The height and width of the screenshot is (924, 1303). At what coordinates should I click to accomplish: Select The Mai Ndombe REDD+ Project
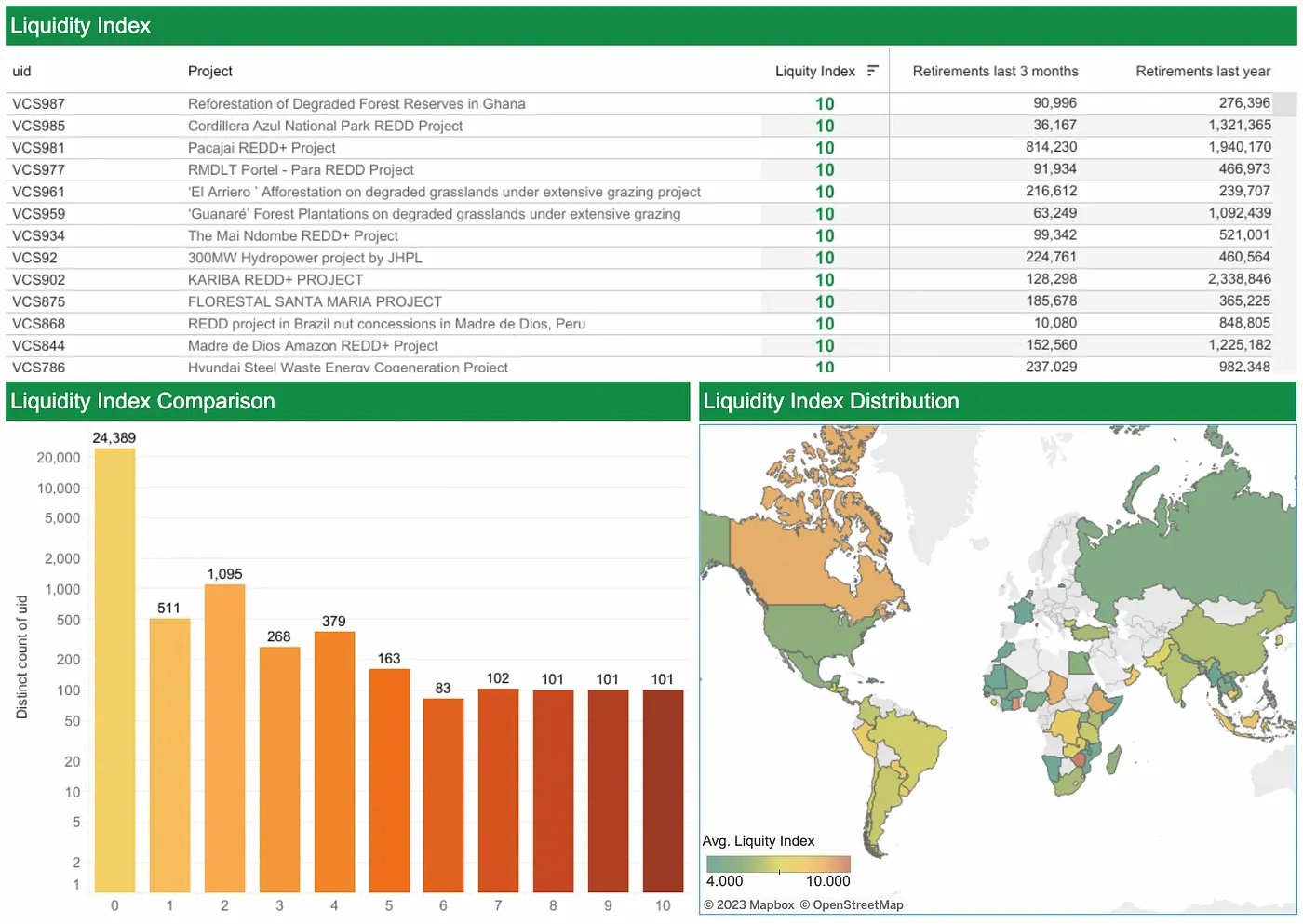[x=293, y=236]
